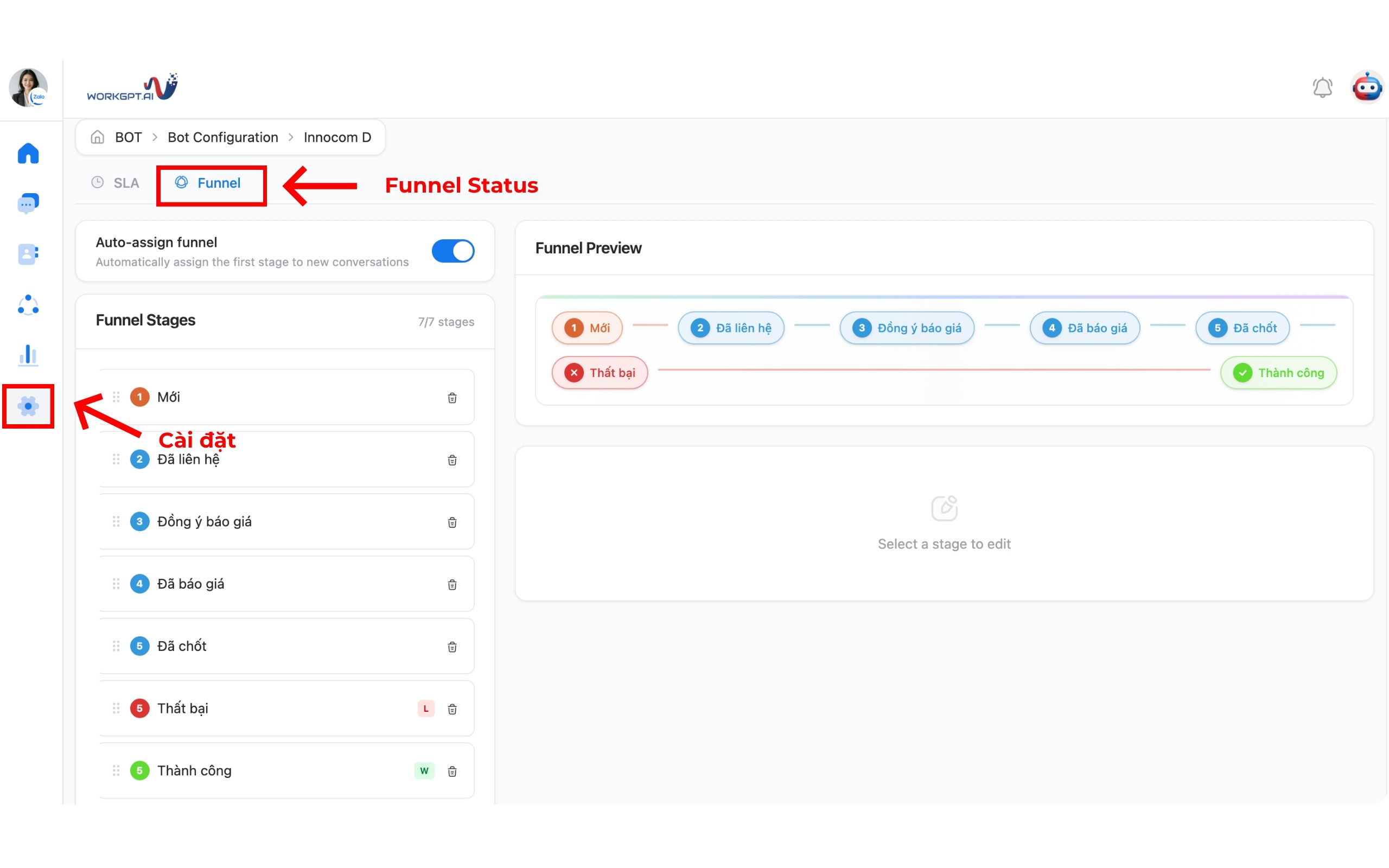This screenshot has height=868, width=1389.
Task: Delete the 'Đã liên hệ' stage
Action: click(452, 460)
